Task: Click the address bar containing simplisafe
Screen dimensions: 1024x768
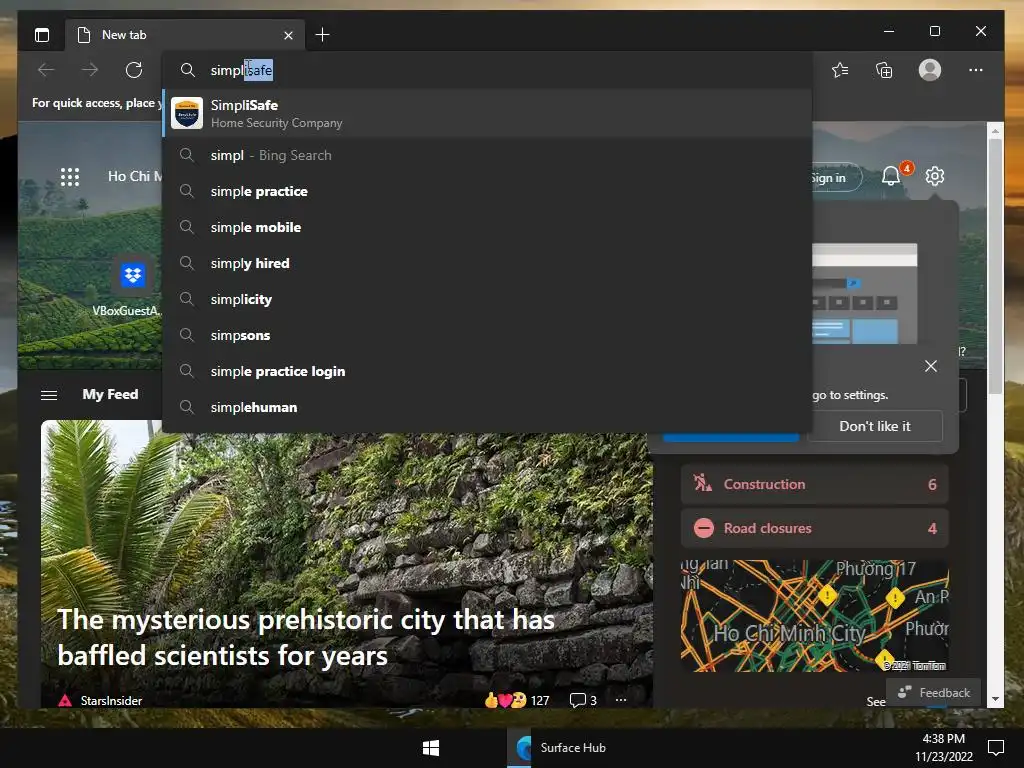Action: 487,70
